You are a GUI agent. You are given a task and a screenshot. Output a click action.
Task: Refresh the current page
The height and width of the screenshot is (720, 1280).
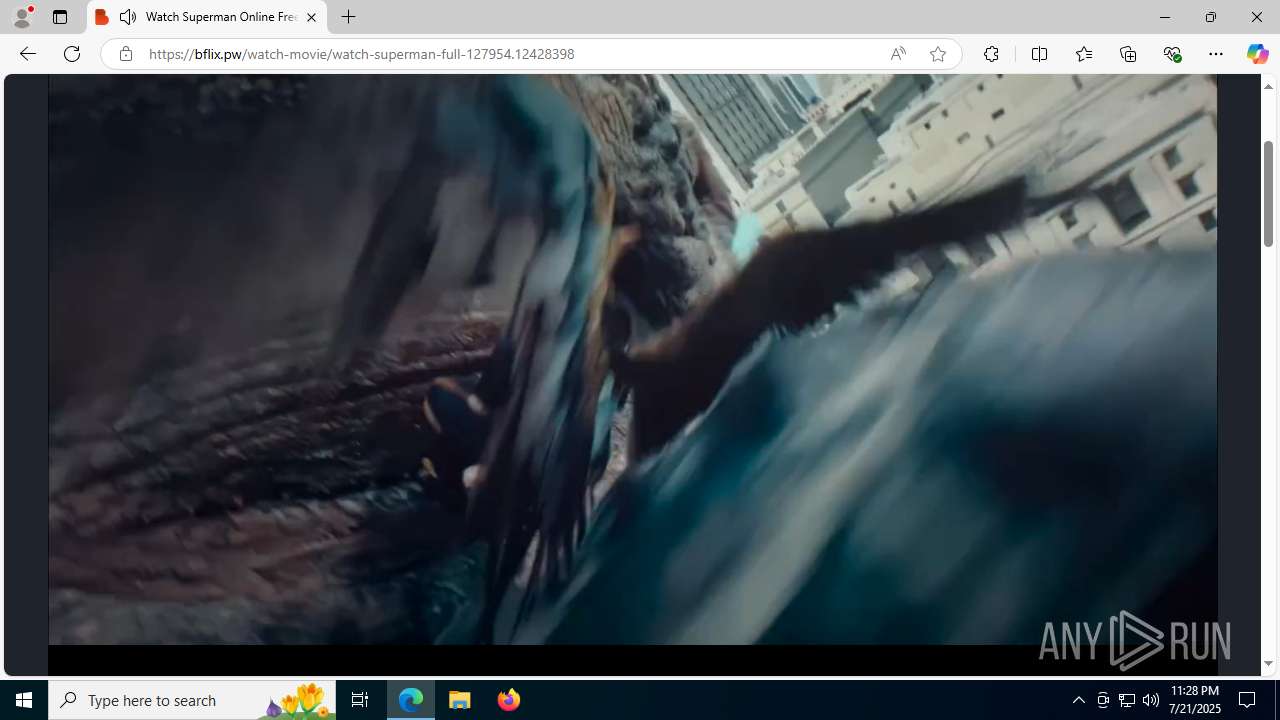[72, 54]
